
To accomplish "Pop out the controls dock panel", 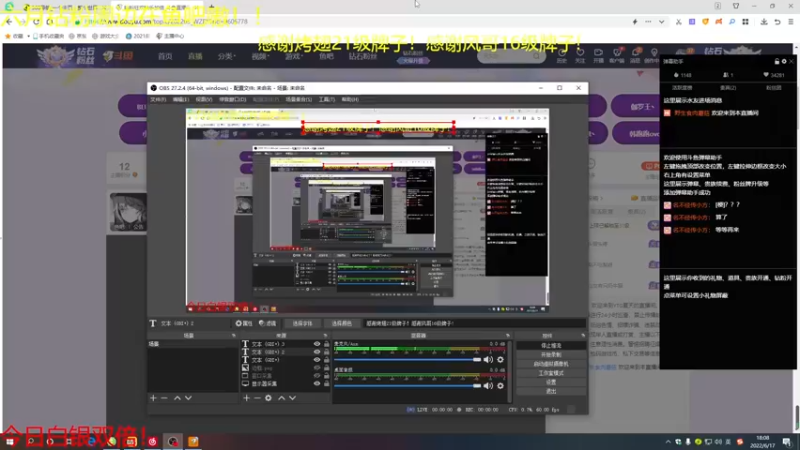I will [583, 336].
